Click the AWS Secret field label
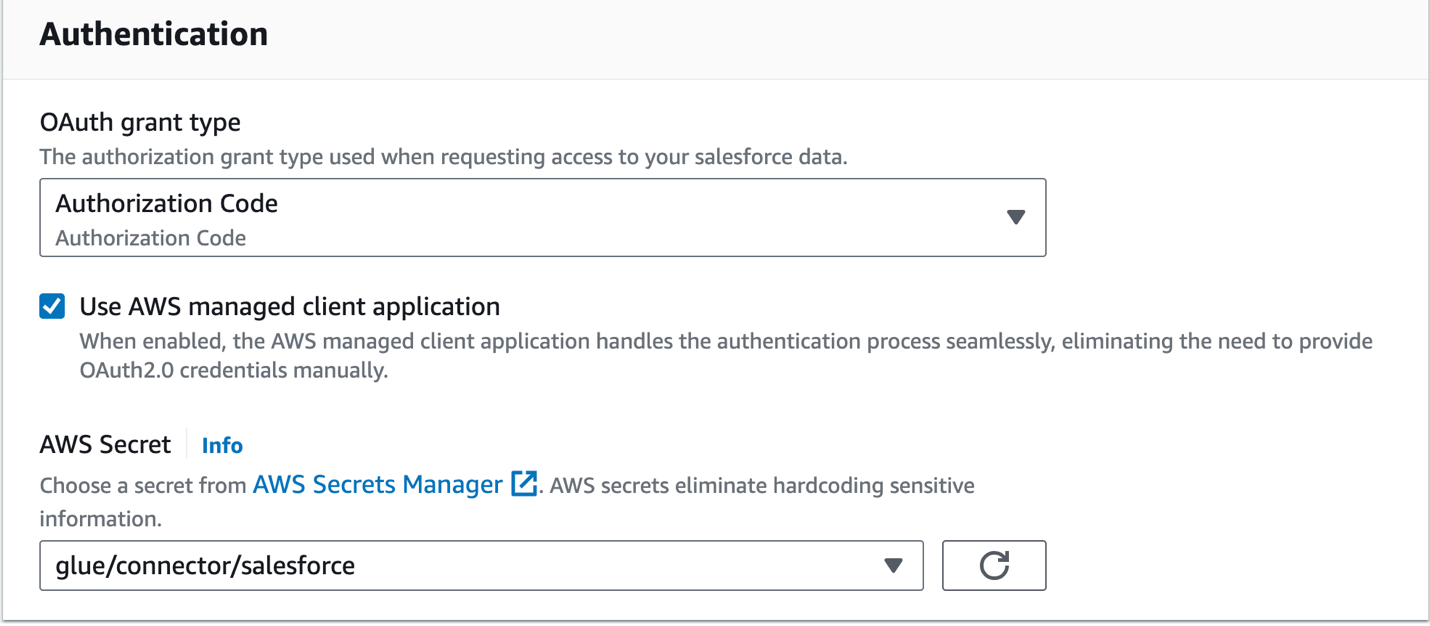 coord(105,444)
